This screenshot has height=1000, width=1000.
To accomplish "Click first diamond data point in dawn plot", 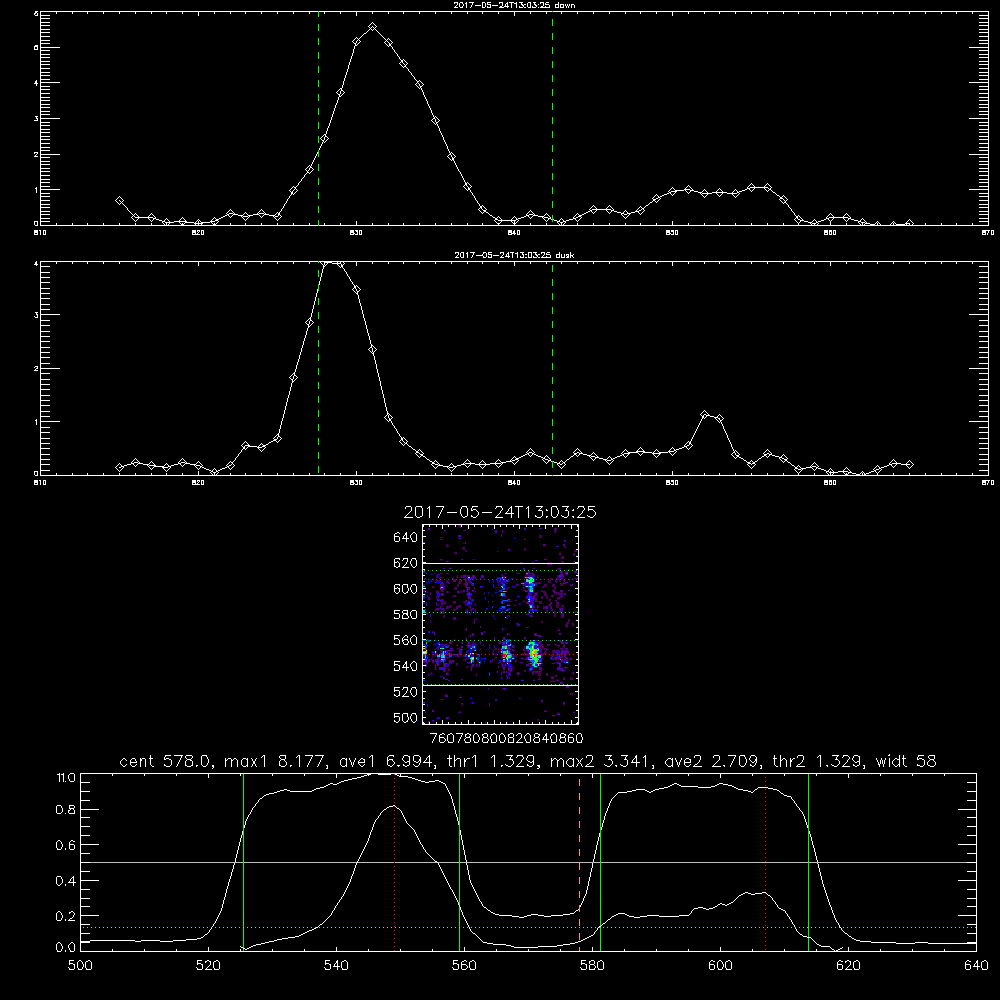I will [119, 201].
